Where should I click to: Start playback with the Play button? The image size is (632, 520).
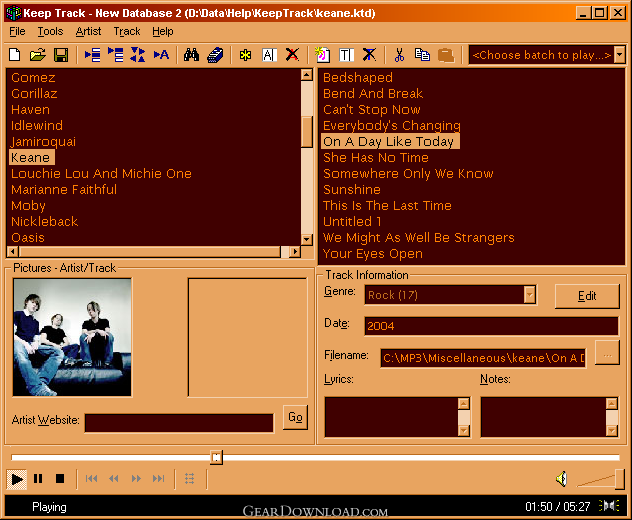coord(17,479)
